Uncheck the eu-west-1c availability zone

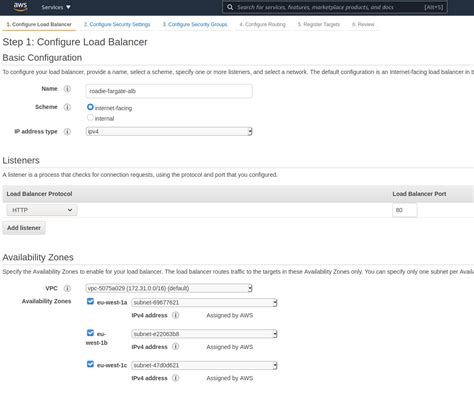click(x=90, y=364)
